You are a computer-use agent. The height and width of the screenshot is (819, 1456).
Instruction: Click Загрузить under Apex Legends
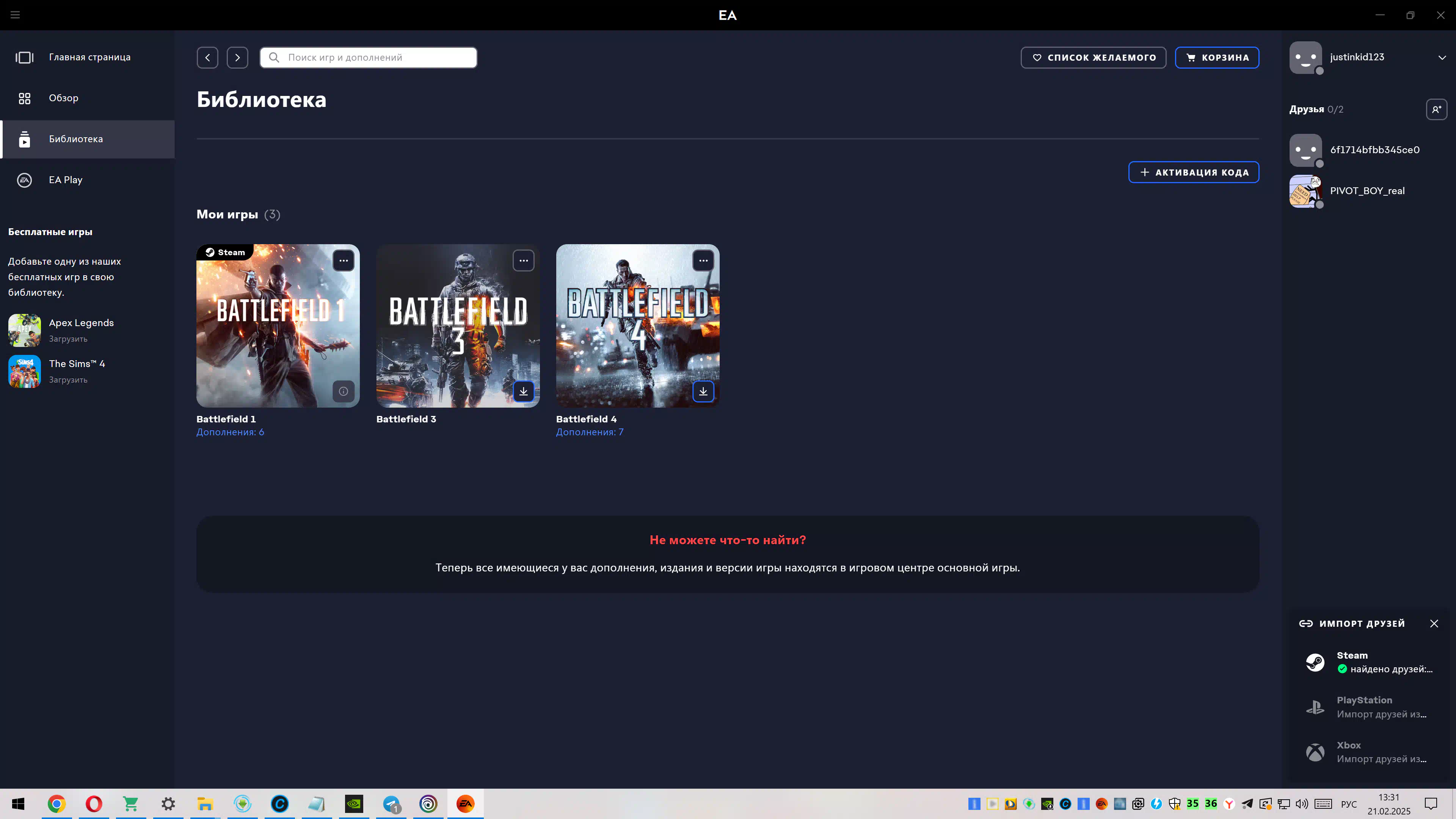pos(68,339)
